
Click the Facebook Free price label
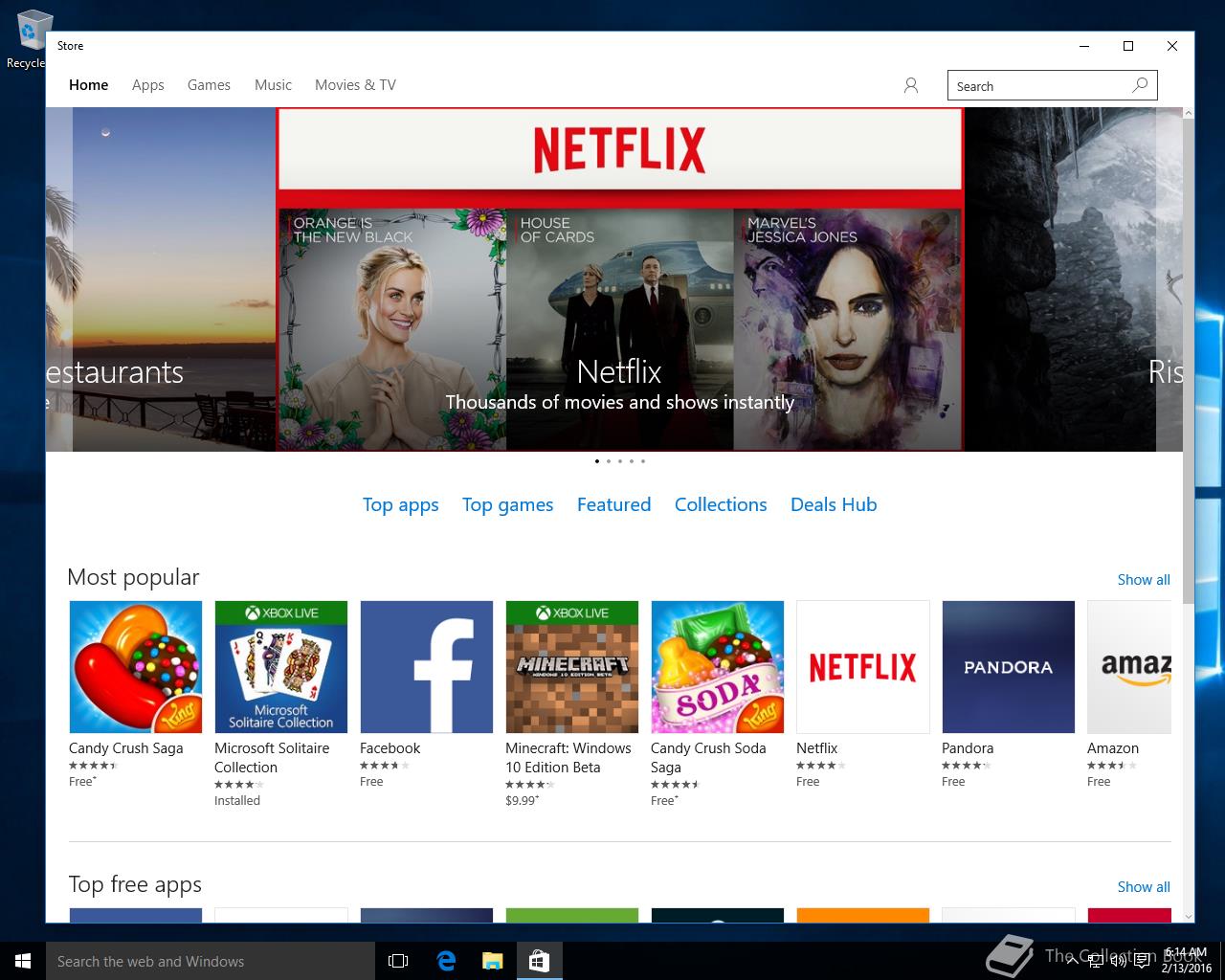pyautogui.click(x=371, y=782)
